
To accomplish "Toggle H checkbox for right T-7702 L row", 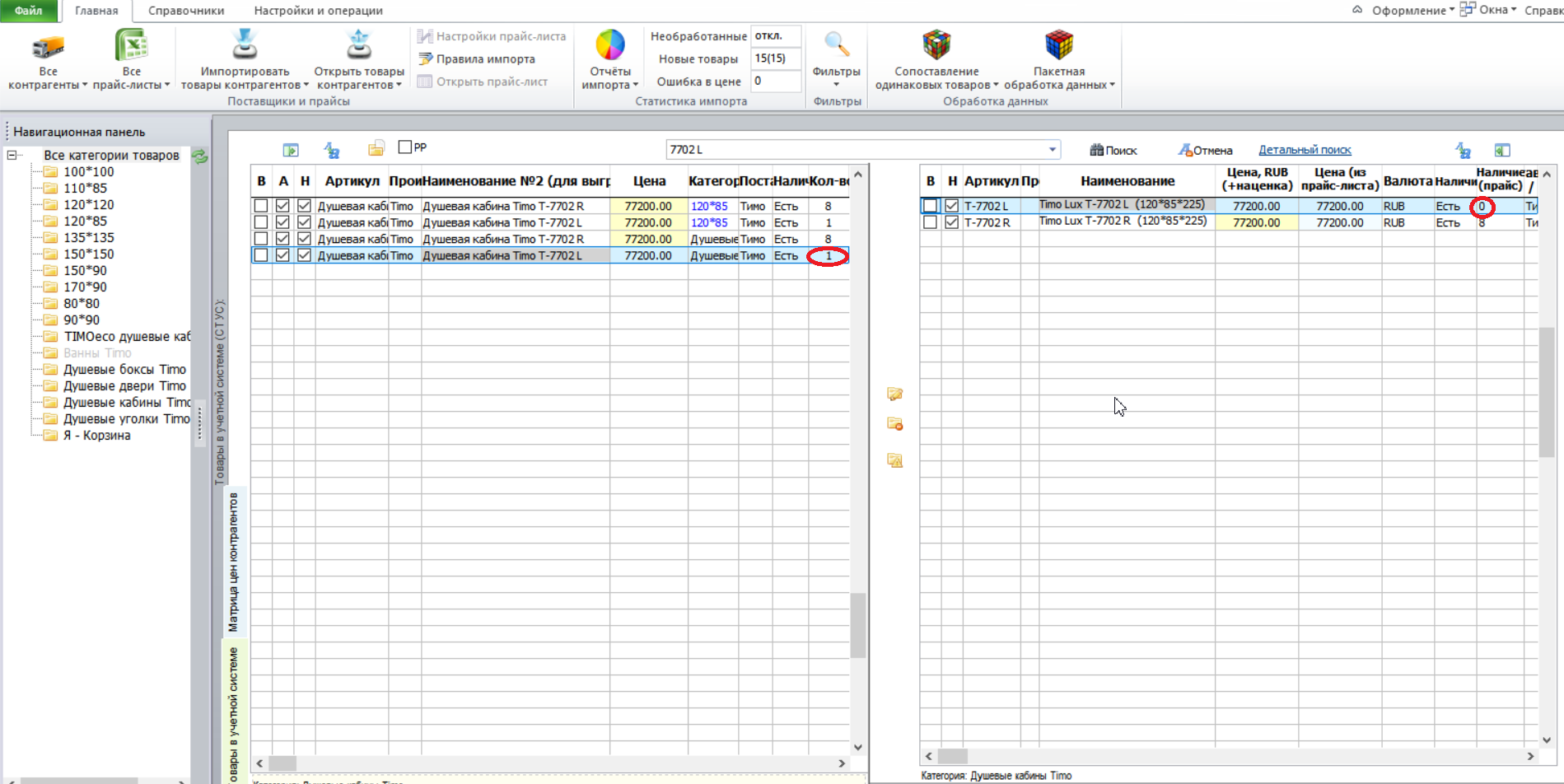I will click(x=952, y=206).
